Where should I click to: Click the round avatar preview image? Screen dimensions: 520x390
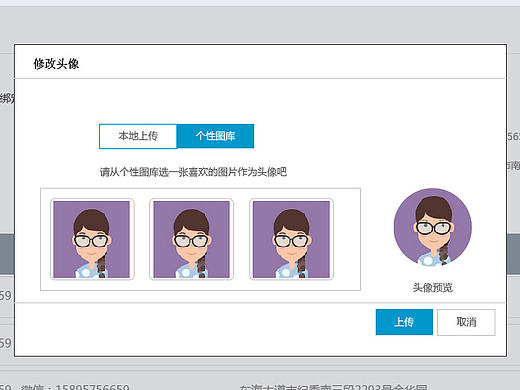[x=433, y=227]
